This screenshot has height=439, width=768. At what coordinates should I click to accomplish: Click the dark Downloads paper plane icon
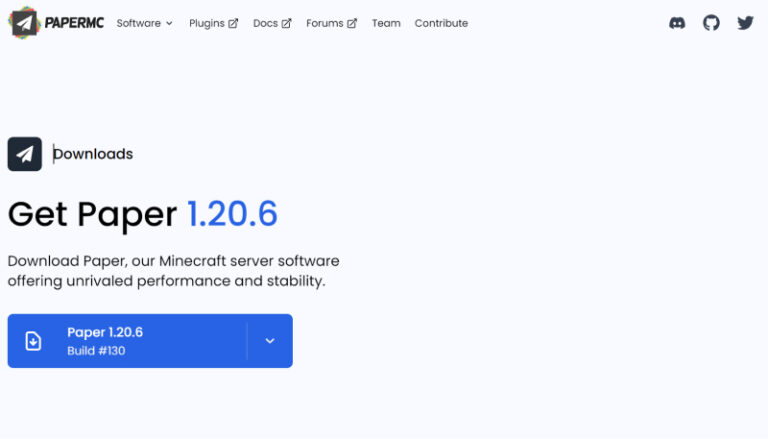coord(25,154)
